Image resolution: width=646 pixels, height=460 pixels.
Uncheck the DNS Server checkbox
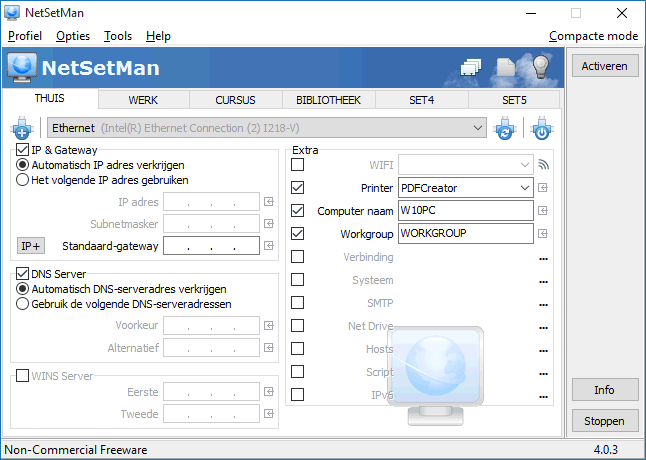[22, 274]
